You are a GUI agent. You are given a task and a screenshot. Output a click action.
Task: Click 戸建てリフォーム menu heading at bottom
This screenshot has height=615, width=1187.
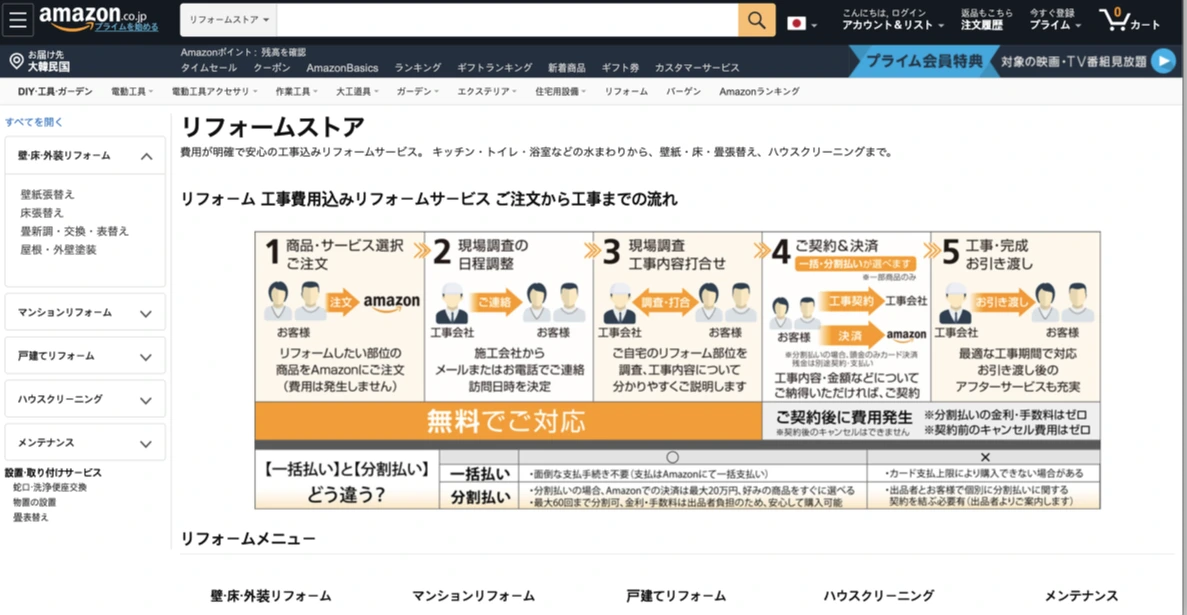(676, 596)
